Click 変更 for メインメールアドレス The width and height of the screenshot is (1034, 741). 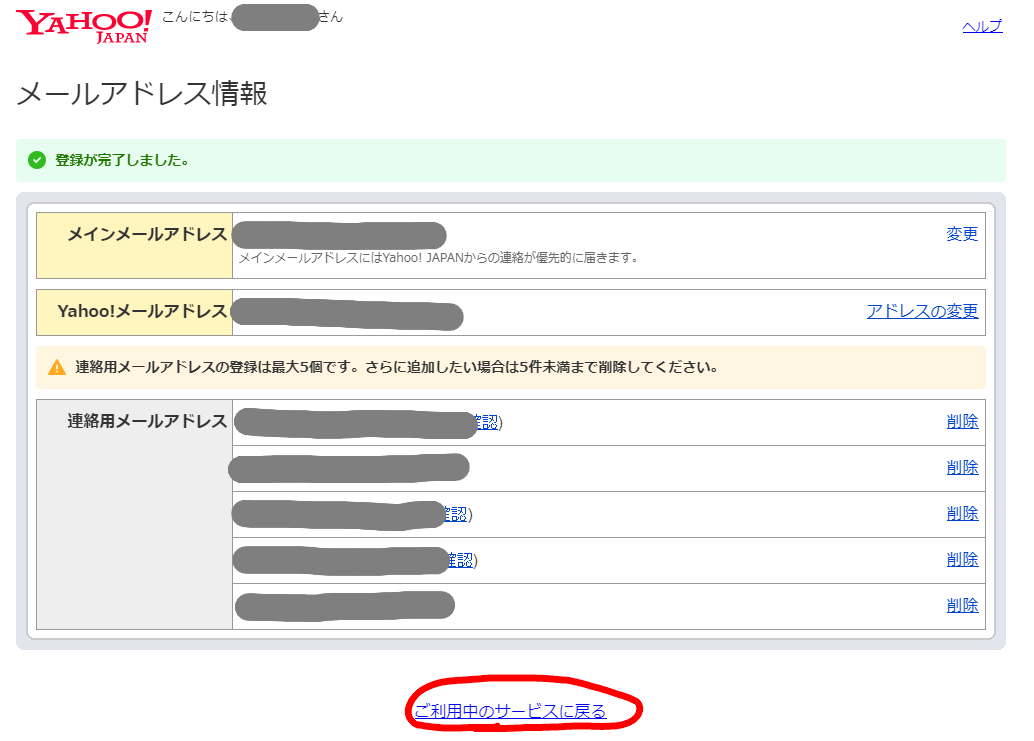click(962, 234)
